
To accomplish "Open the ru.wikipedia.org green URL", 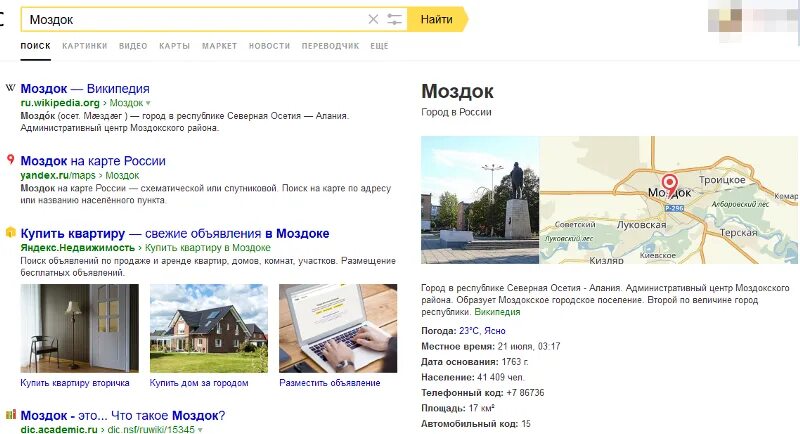I will click(60, 103).
